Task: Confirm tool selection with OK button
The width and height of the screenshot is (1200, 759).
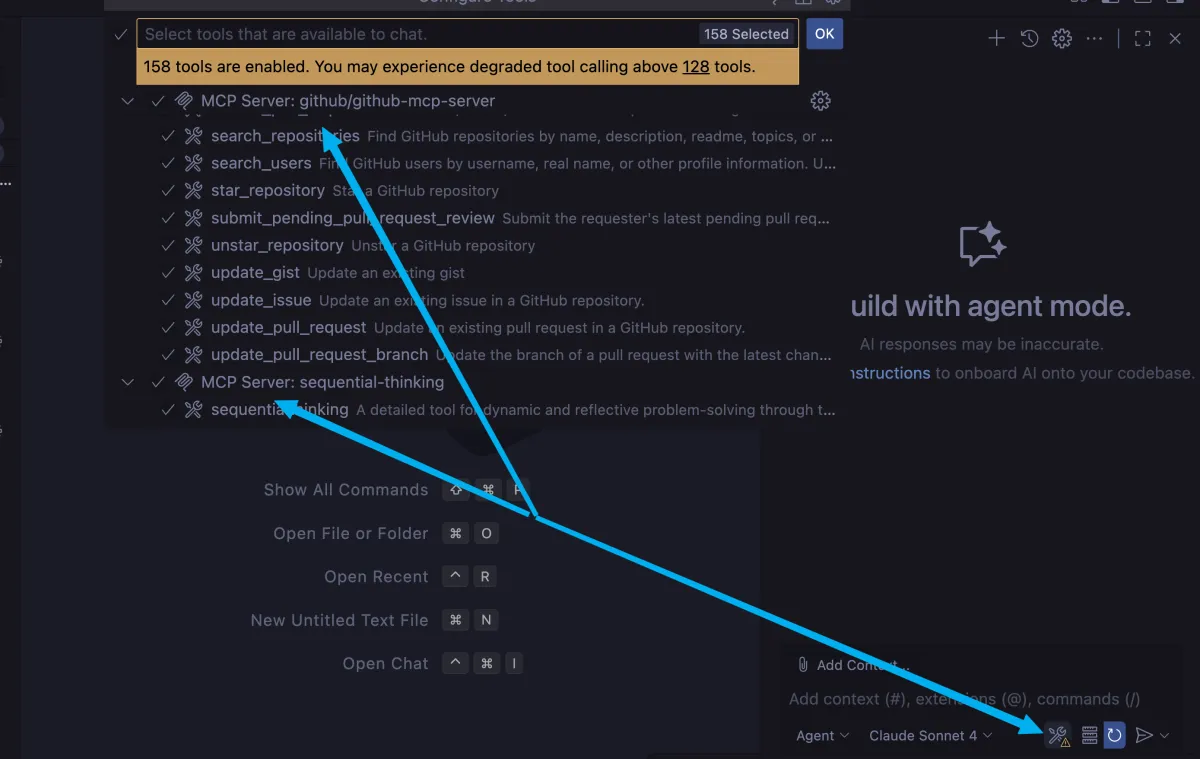Action: 824,33
